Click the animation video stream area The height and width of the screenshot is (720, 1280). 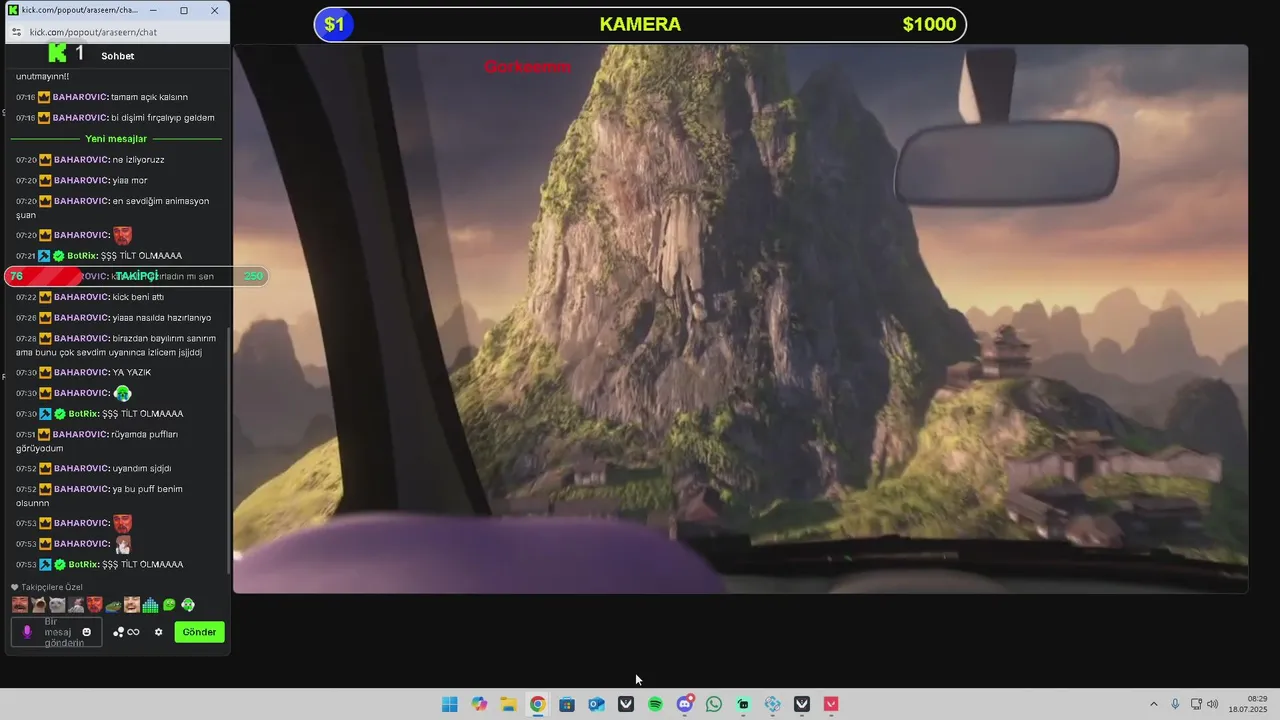(x=740, y=318)
